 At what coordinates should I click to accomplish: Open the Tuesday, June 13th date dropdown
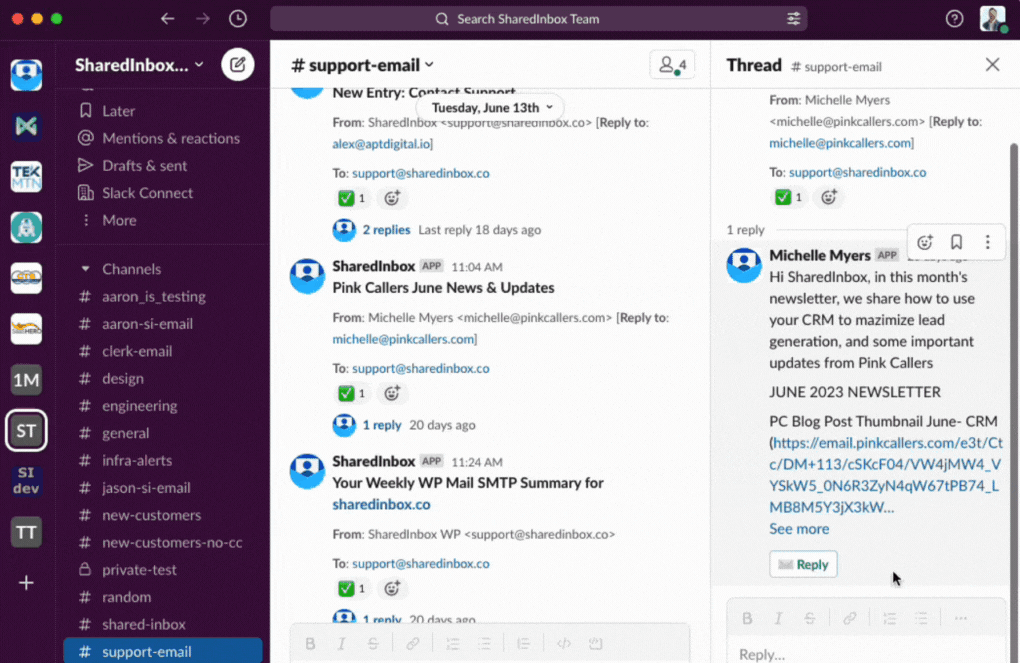coord(489,107)
